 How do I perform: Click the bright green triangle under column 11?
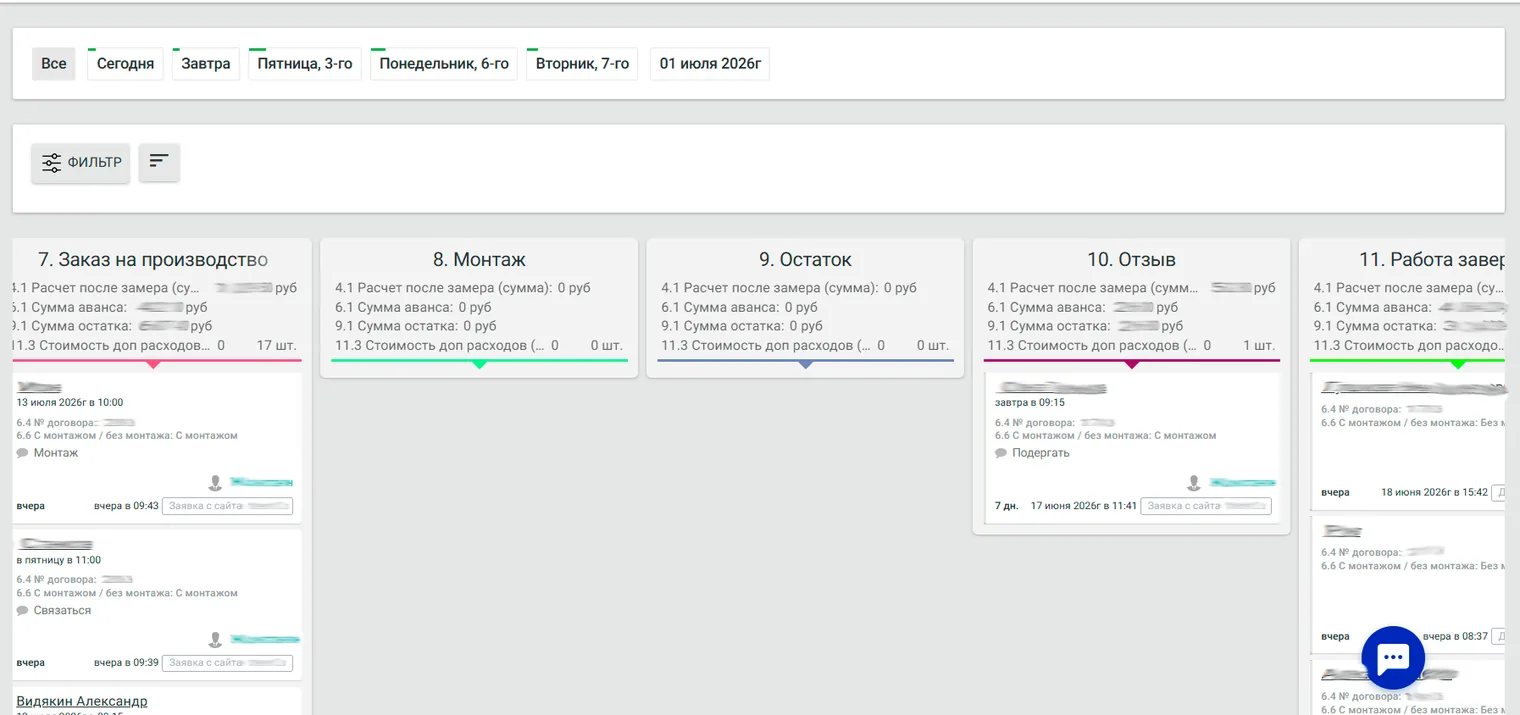coord(1457,365)
